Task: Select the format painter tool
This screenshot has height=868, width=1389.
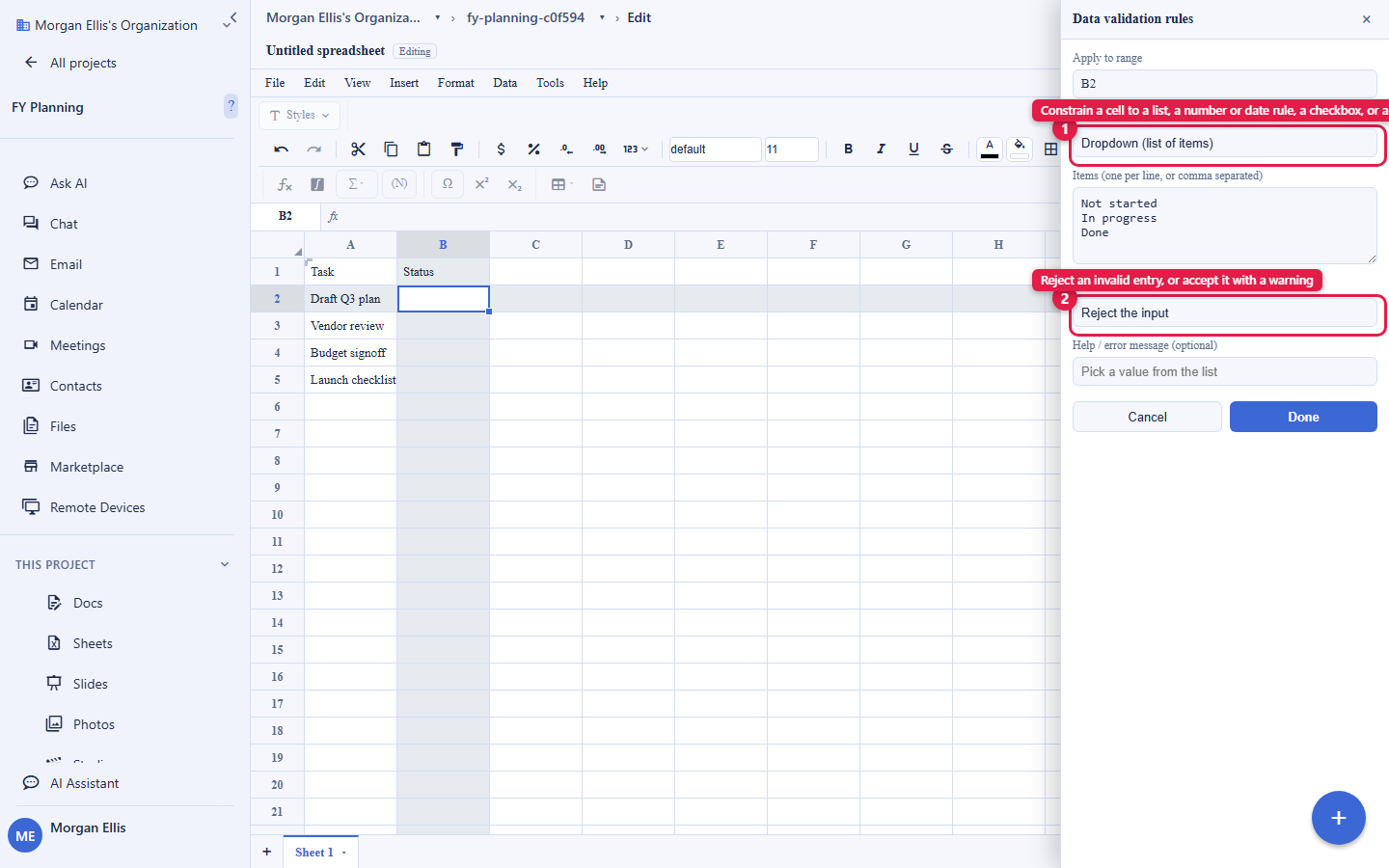Action: click(457, 149)
